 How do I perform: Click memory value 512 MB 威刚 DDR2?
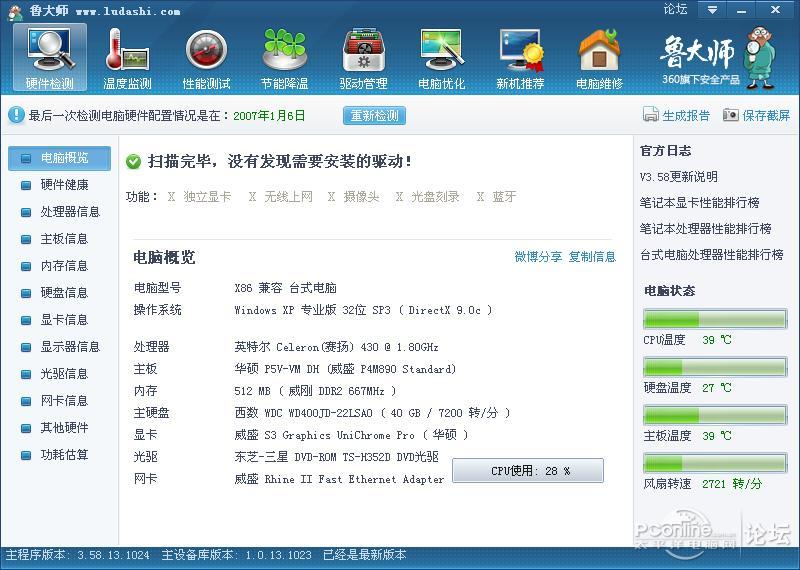(315, 391)
